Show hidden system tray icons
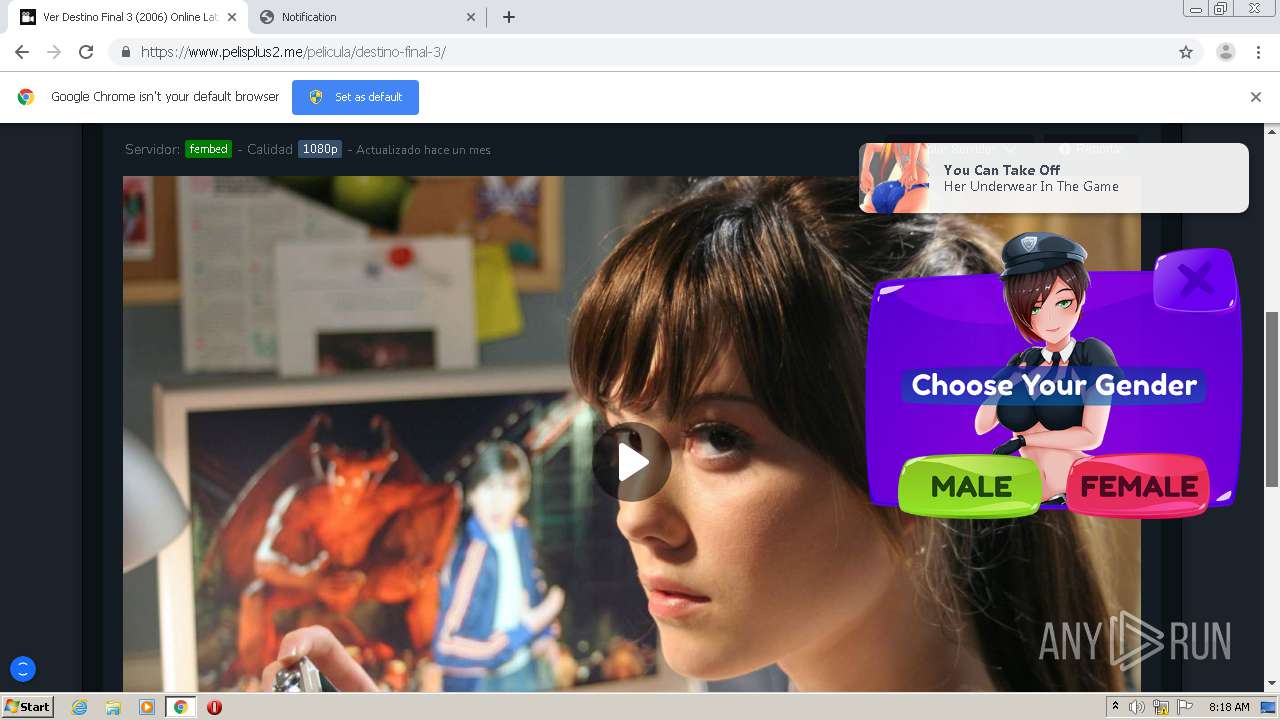 [1115, 707]
